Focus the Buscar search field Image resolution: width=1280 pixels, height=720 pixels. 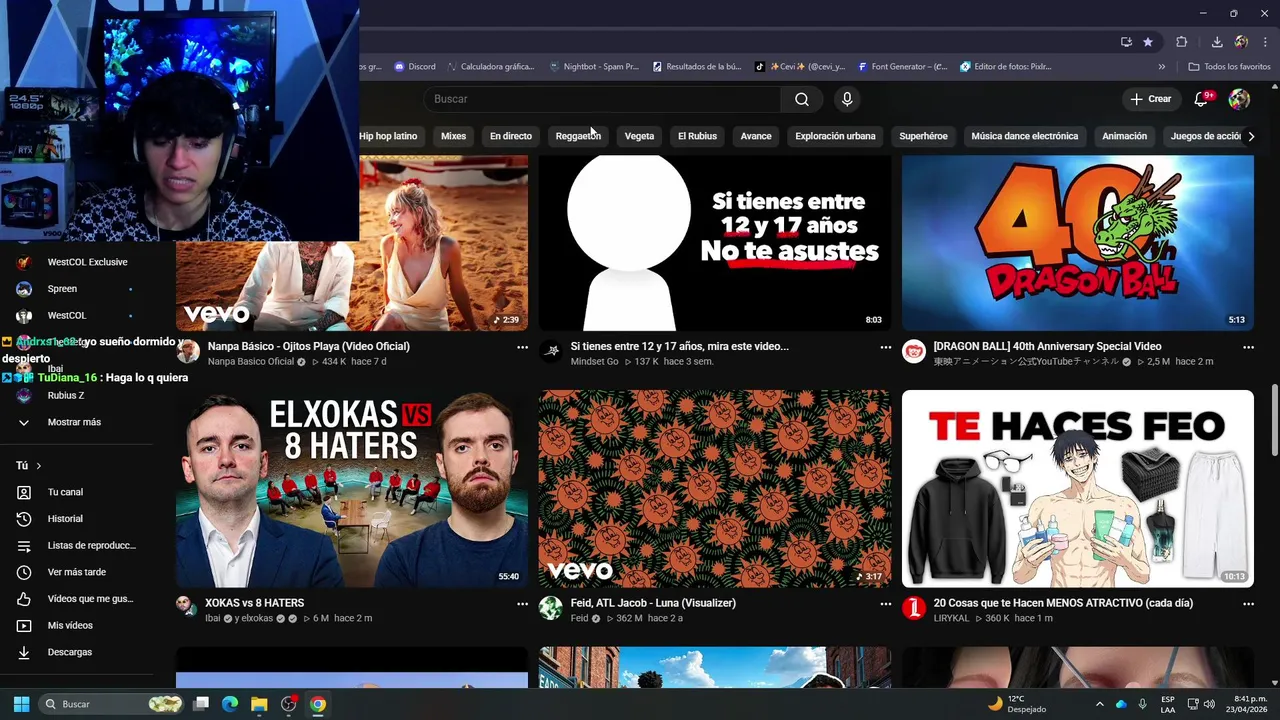(x=602, y=99)
